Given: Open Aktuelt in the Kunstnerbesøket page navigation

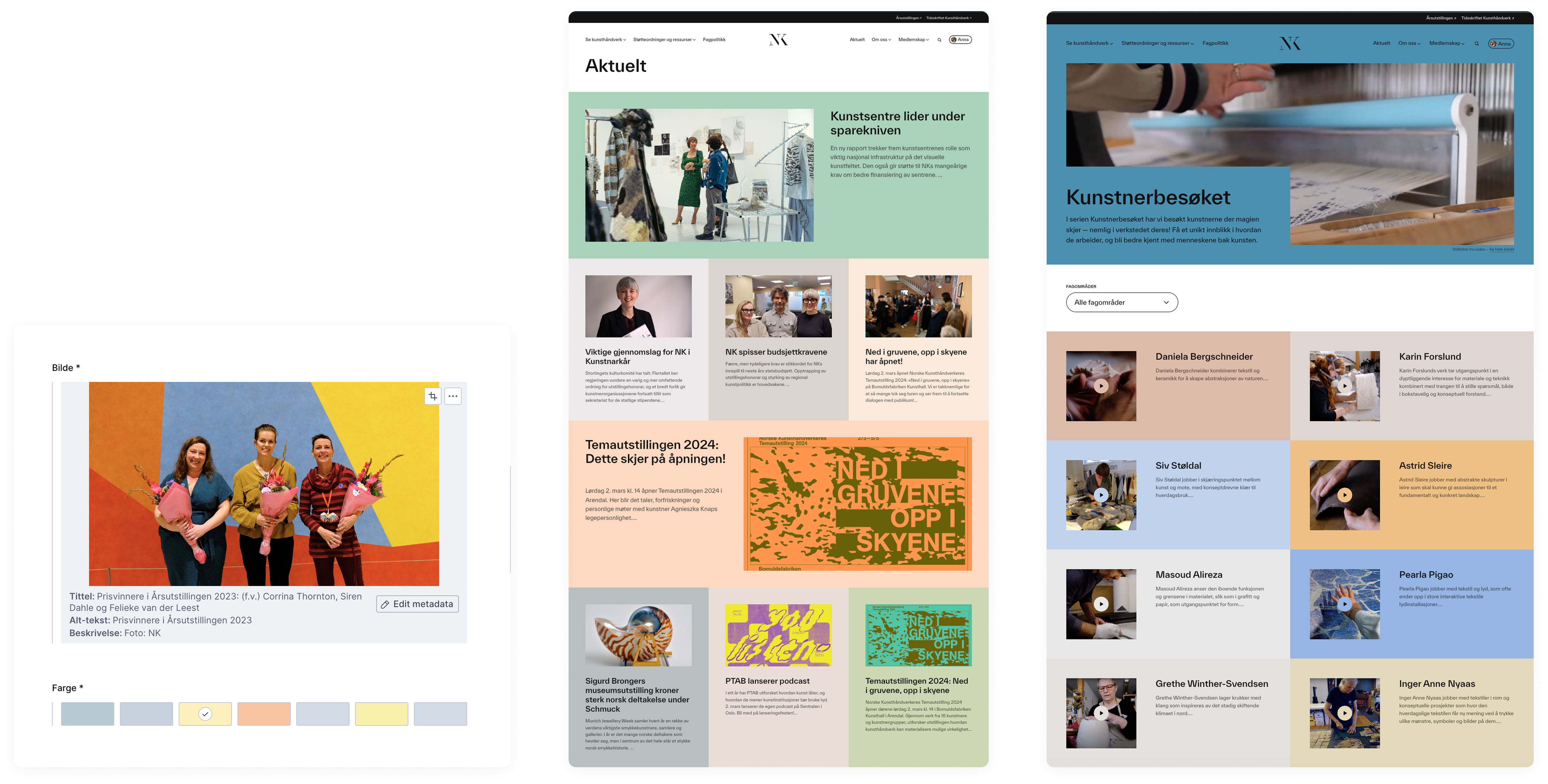Looking at the screenshot, I should click(x=1381, y=43).
